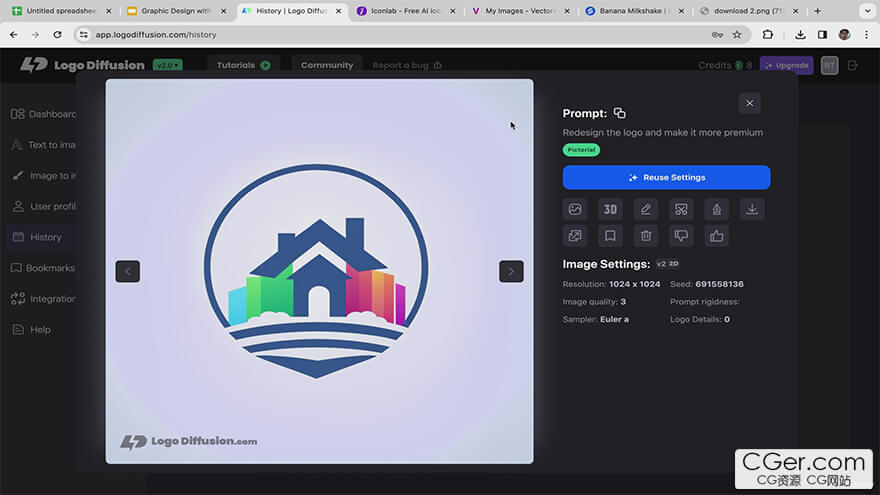Click the thumbs up like icon
Screen dimensions: 880x495
[716, 236]
